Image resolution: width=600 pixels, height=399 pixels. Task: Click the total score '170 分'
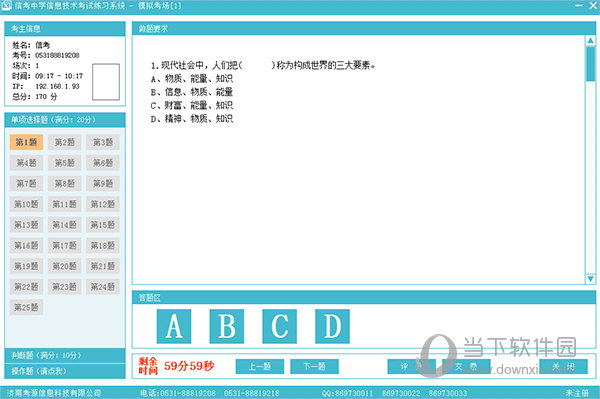[x=46, y=97]
